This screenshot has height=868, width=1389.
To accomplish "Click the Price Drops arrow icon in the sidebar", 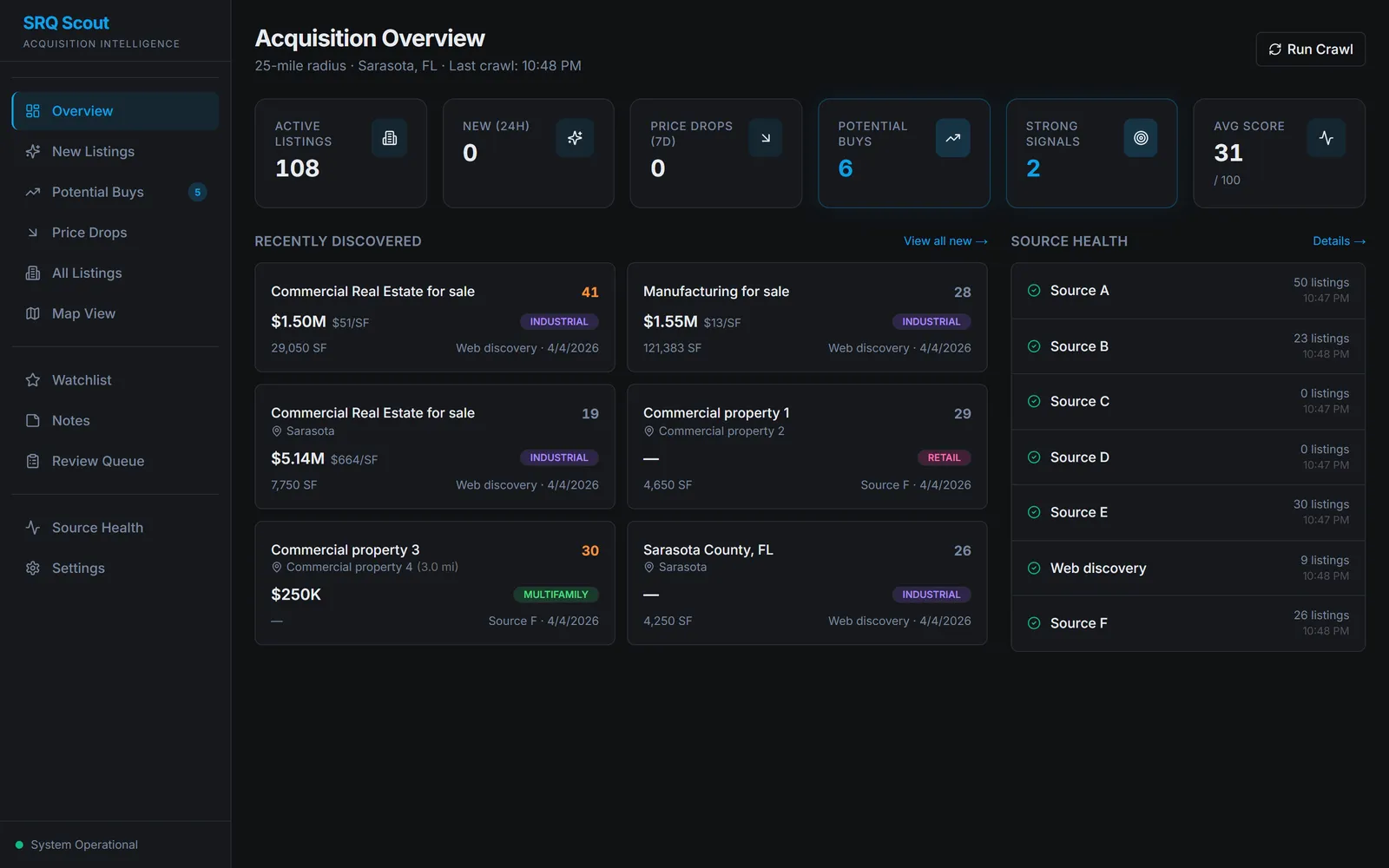I will (x=33, y=233).
